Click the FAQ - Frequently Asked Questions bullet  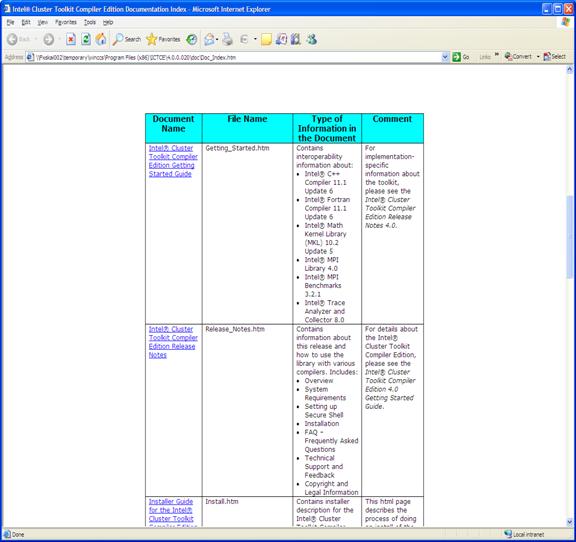pos(331,441)
